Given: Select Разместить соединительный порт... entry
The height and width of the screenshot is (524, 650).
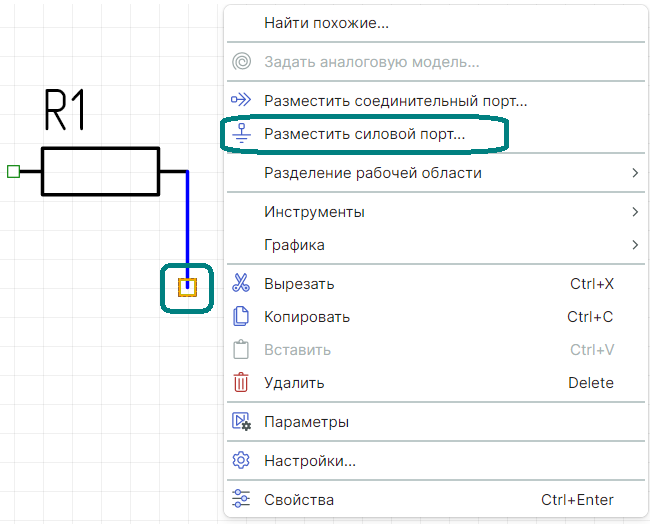Looking at the screenshot, I should tap(395, 100).
